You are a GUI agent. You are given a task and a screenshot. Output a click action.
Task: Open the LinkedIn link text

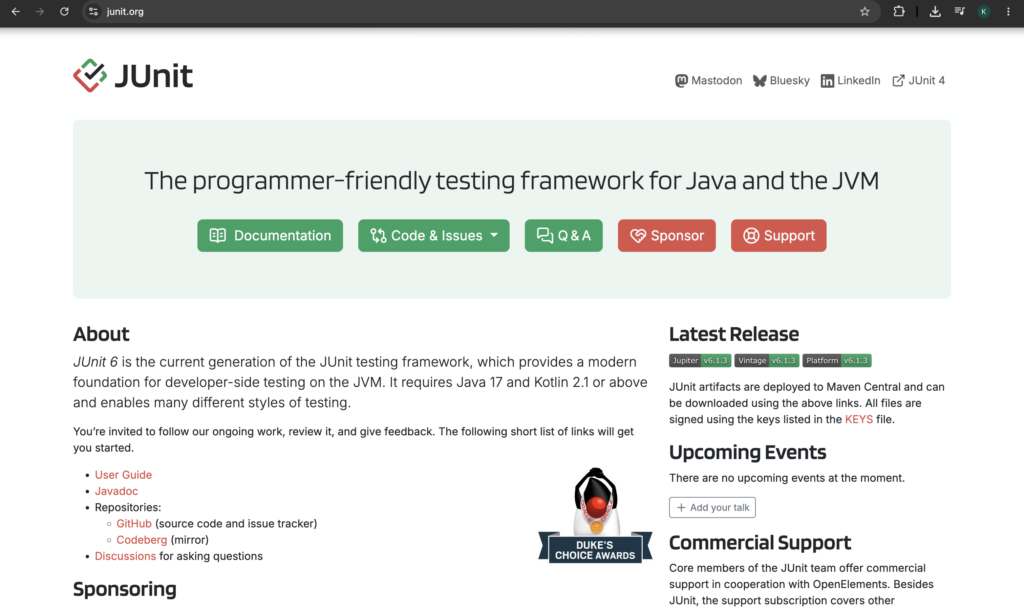[859, 80]
